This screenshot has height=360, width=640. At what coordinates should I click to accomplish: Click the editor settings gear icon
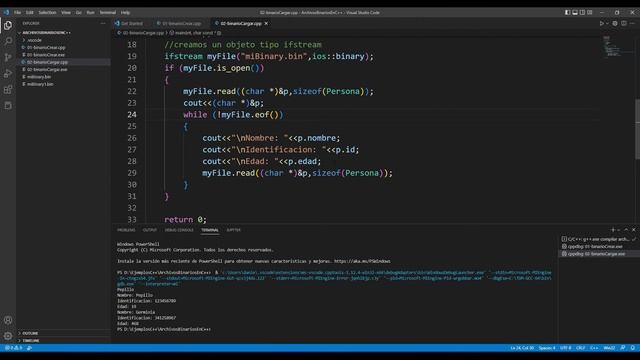615,24
